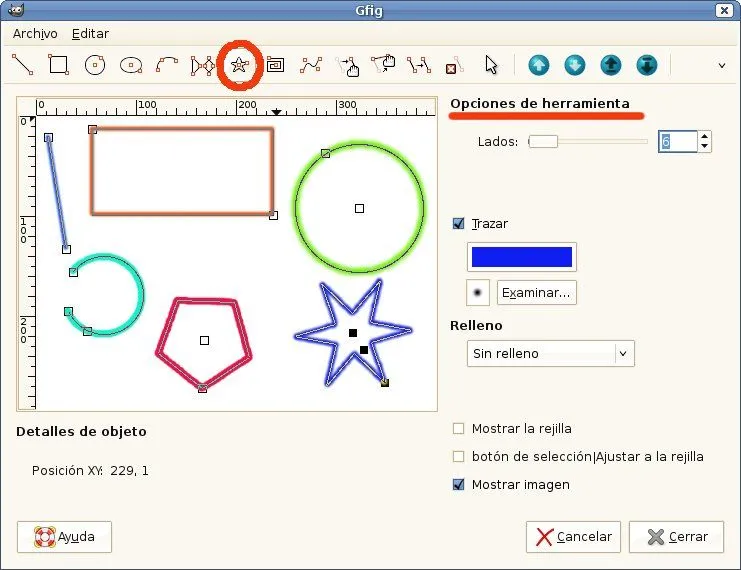Lower selected object to bottom
Image resolution: width=741 pixels, height=570 pixels.
646,65
